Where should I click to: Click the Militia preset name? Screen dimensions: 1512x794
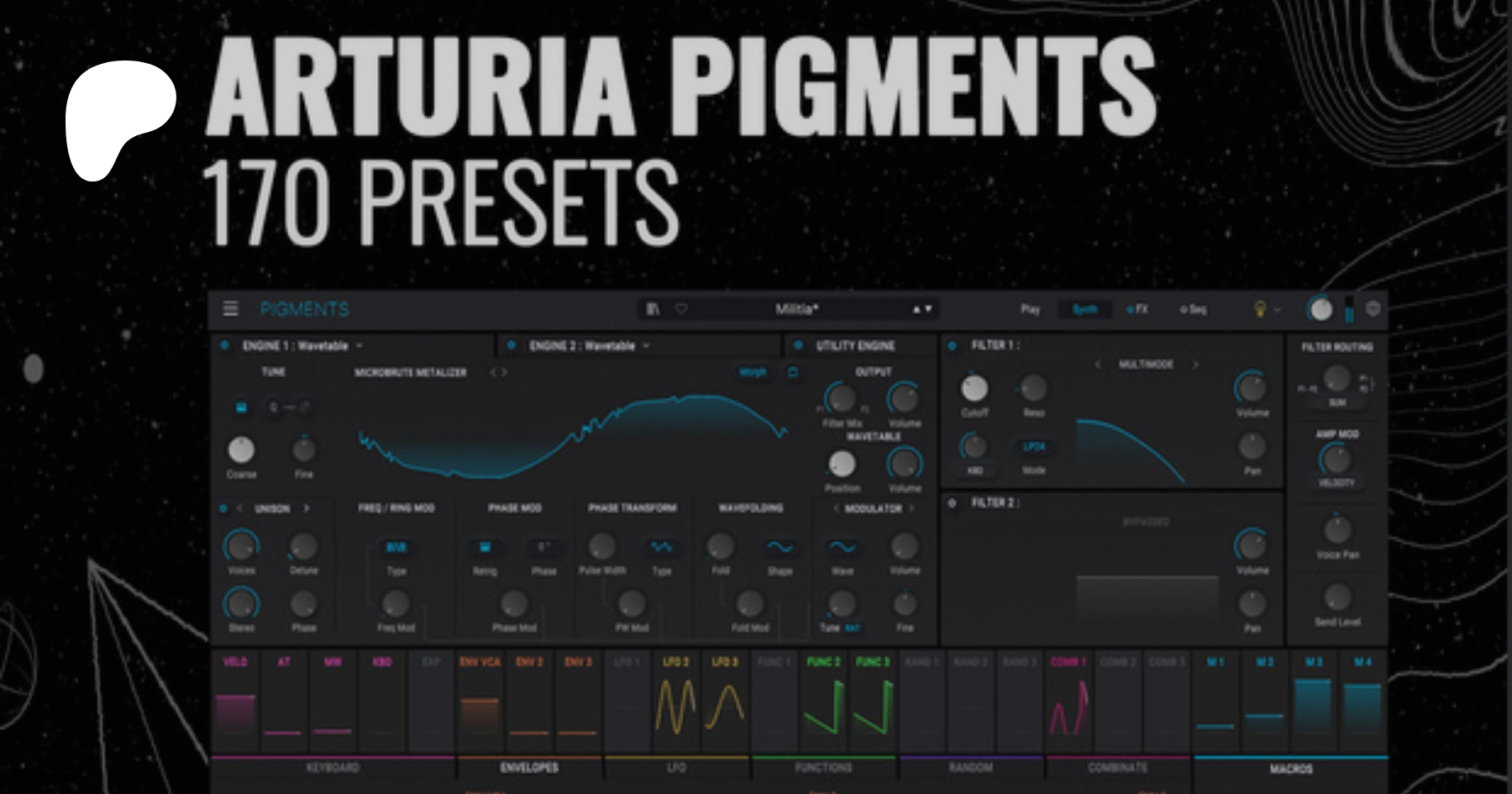coord(796,309)
